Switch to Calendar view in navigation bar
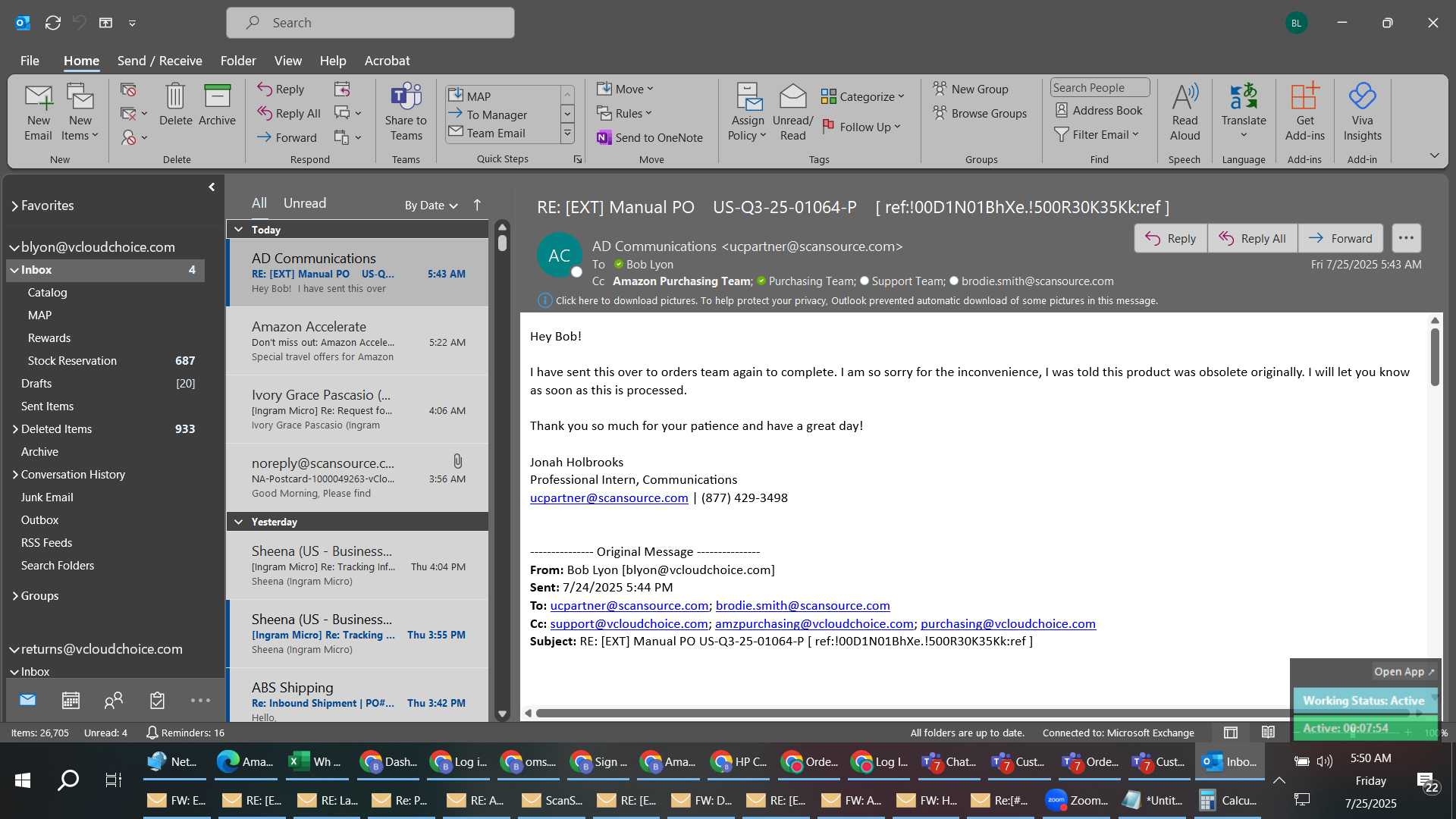The width and height of the screenshot is (1456, 819). [x=71, y=701]
